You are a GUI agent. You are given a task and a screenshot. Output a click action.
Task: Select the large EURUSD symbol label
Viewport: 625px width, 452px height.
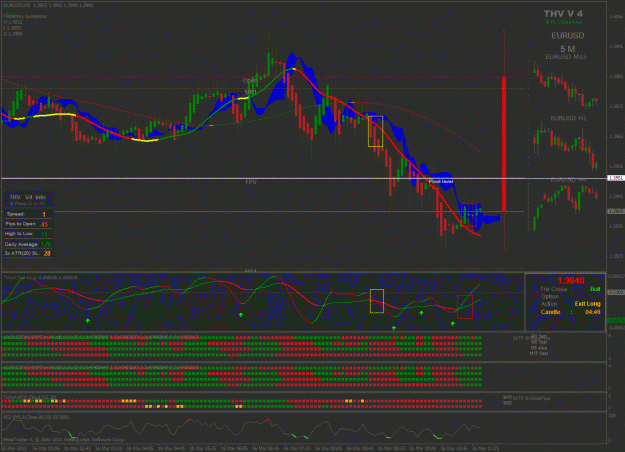568,35
